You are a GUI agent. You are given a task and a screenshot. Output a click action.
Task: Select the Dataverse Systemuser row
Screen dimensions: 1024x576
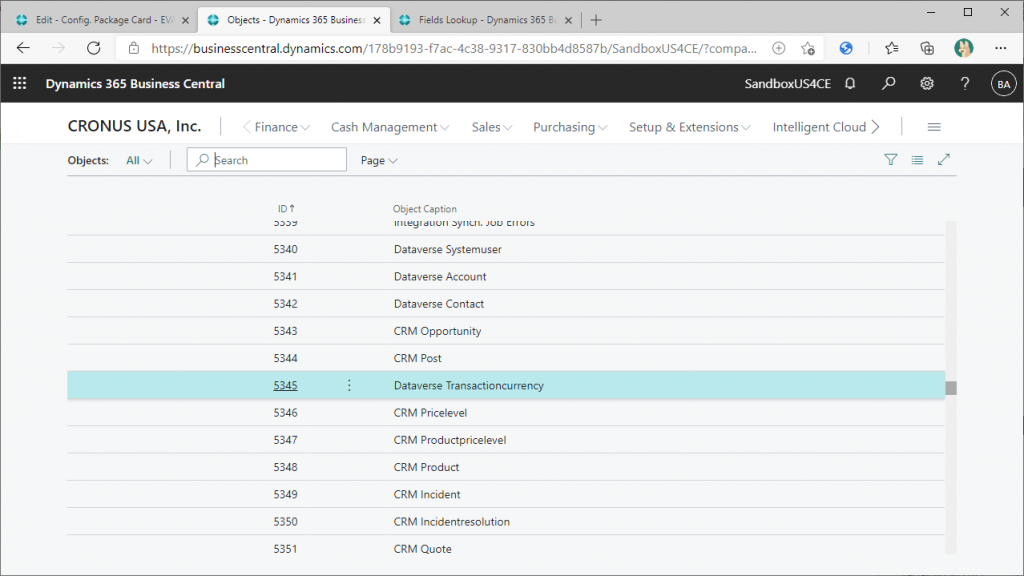506,249
